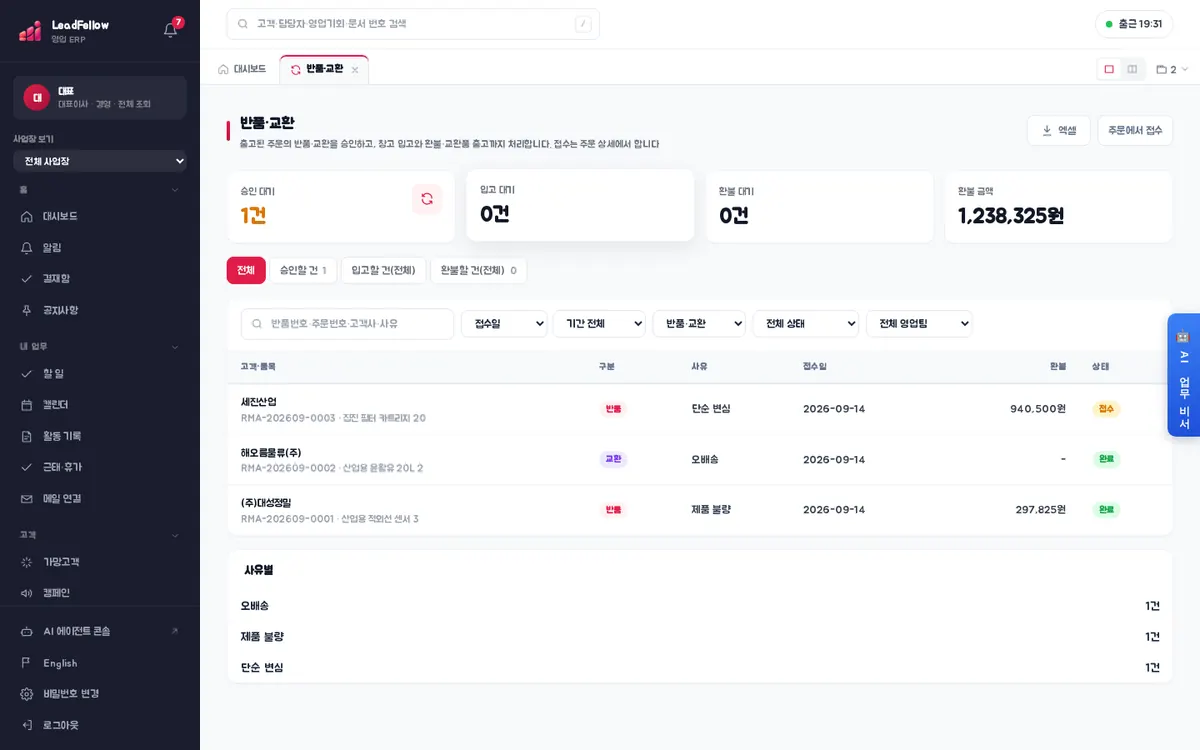Click the 940,500원 refund amount

[1038, 409]
